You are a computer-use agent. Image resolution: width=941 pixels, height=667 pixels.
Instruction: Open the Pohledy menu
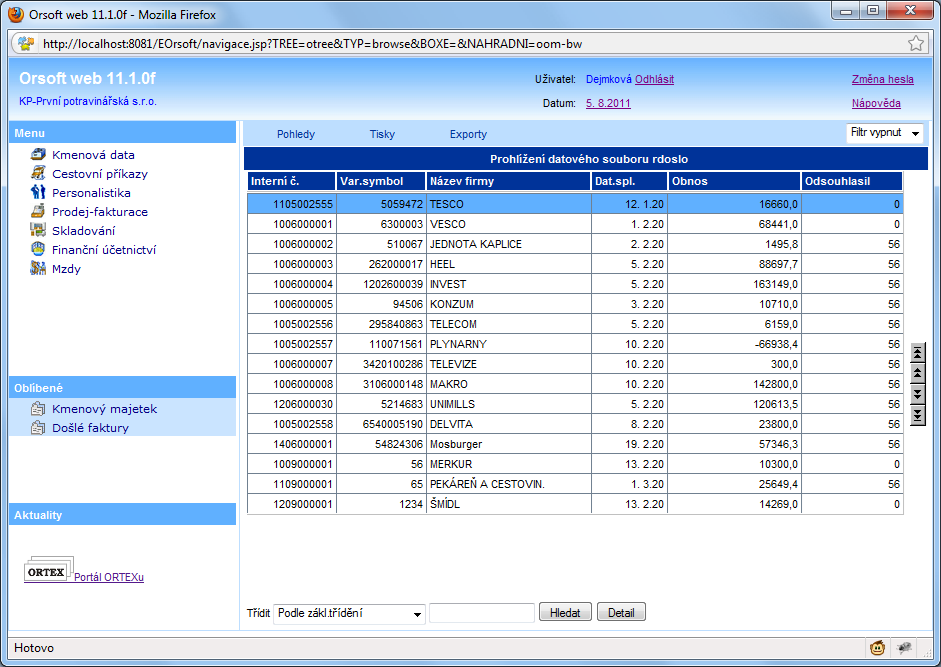click(x=296, y=134)
